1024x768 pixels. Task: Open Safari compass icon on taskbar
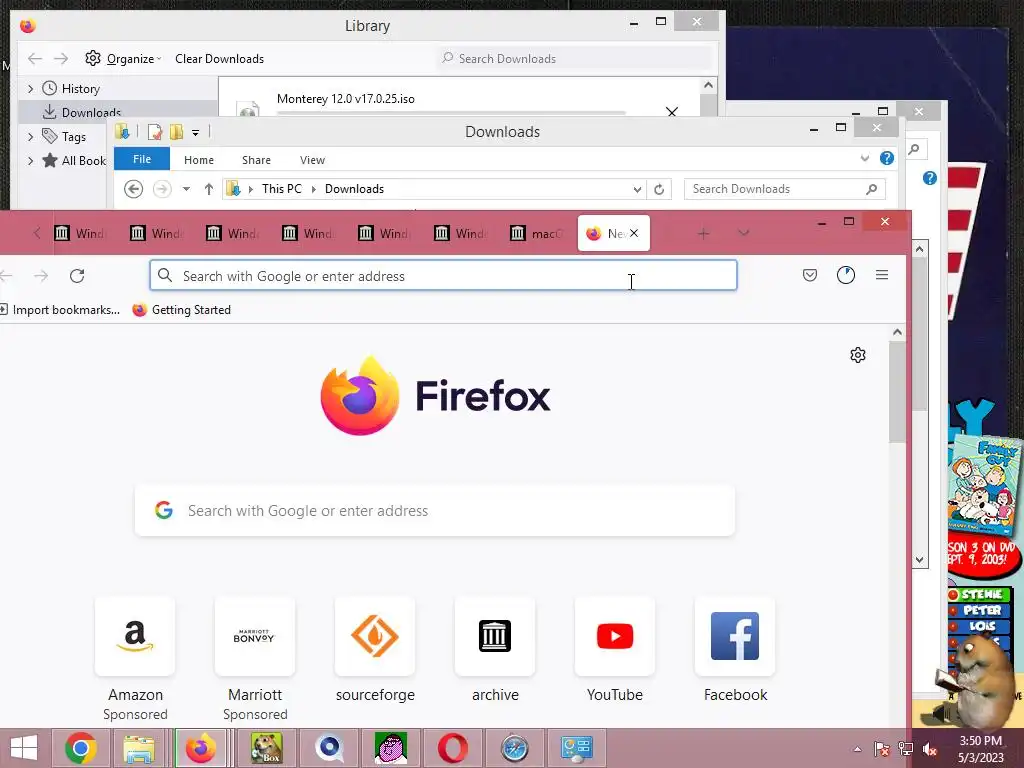(515, 748)
